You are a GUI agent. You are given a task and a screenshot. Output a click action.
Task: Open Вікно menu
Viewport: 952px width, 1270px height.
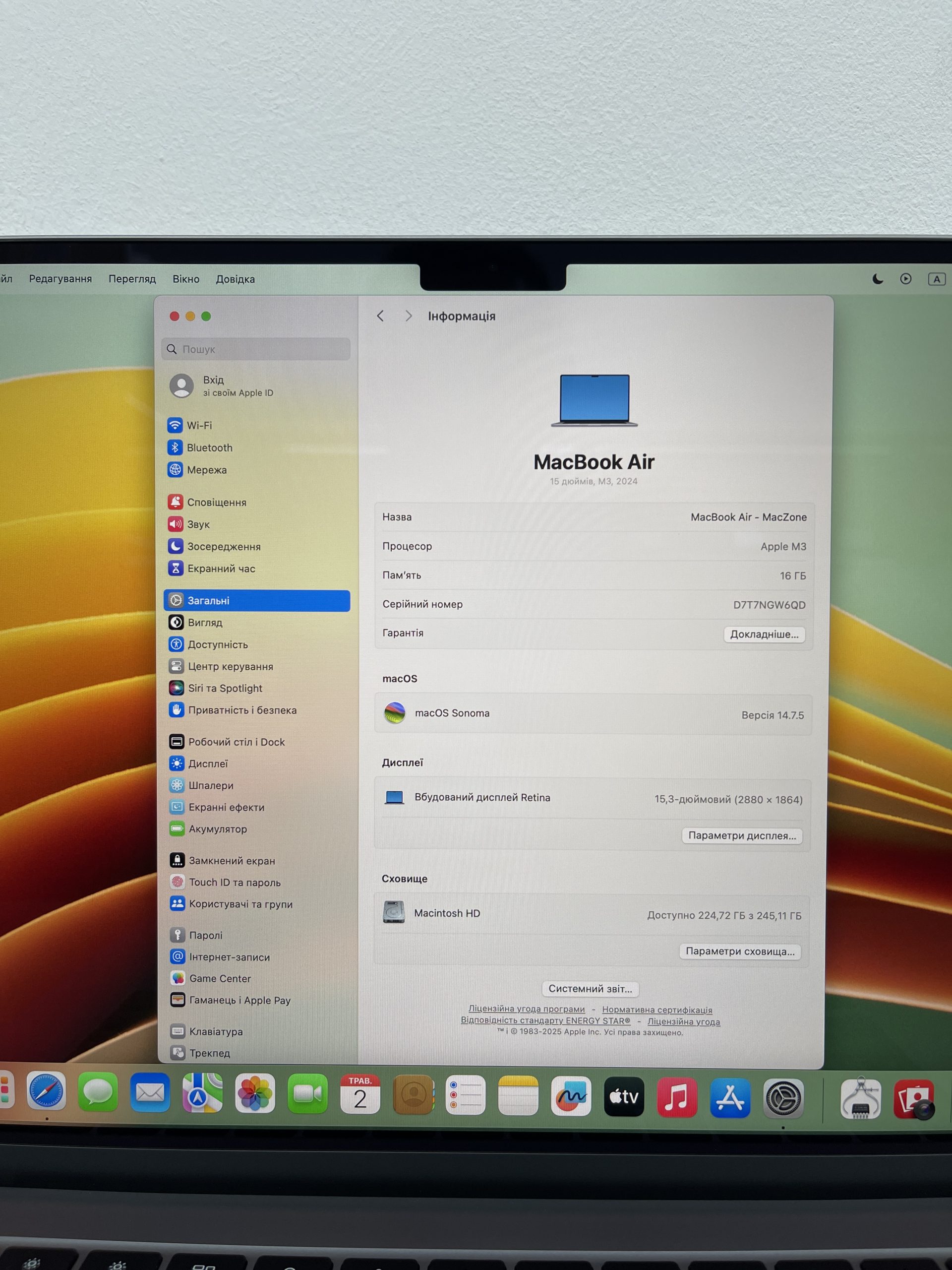pos(186,278)
